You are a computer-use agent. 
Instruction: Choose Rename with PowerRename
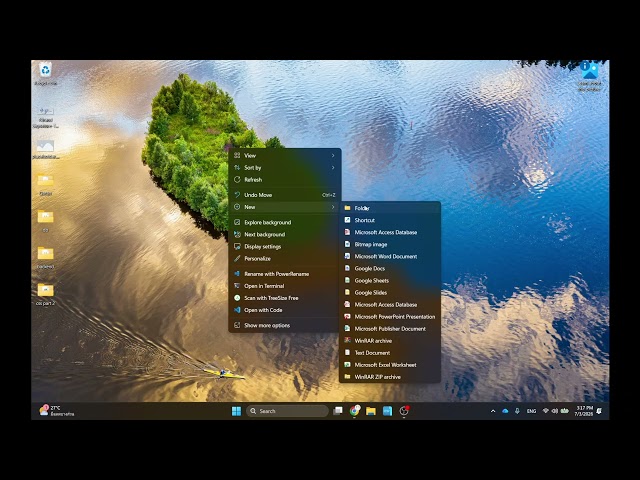click(x=284, y=274)
